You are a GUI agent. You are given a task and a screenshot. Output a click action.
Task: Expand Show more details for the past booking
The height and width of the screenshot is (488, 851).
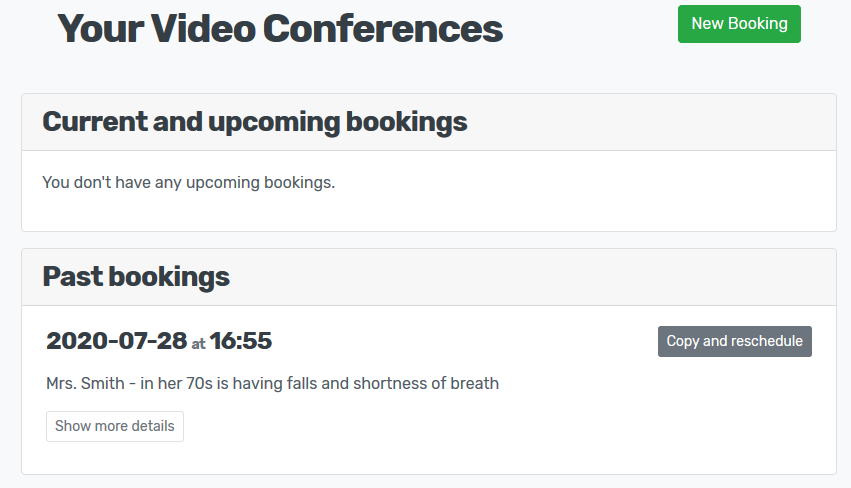(x=115, y=426)
